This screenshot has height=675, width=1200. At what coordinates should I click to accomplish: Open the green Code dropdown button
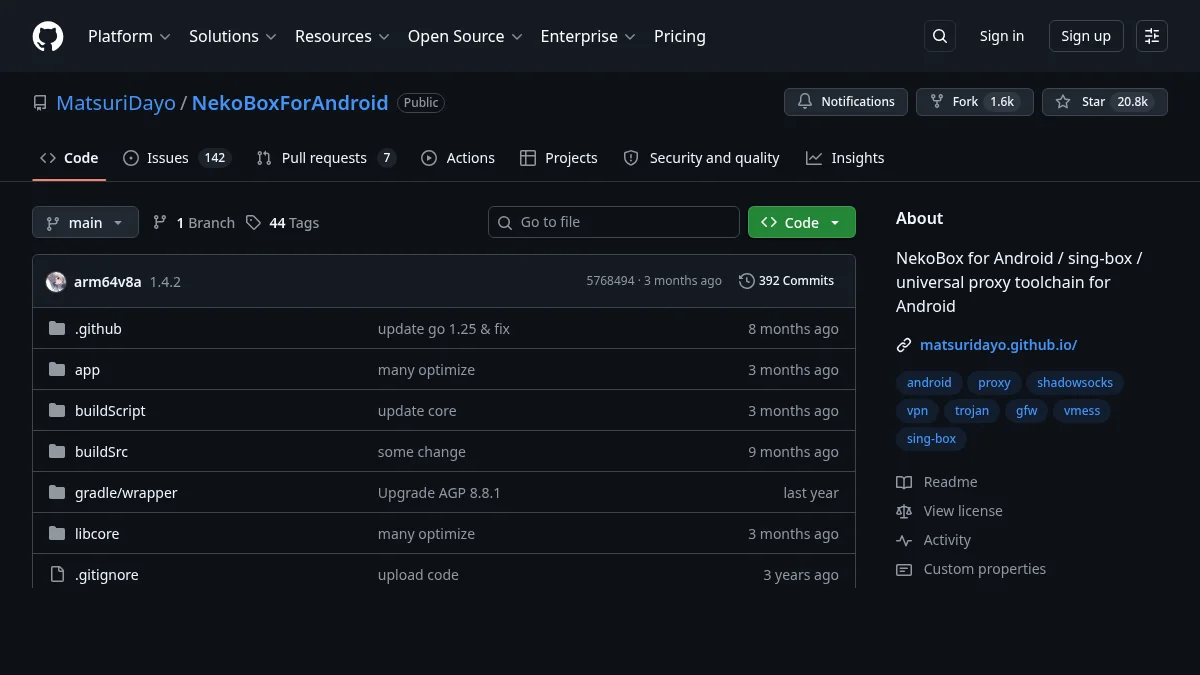coord(802,223)
